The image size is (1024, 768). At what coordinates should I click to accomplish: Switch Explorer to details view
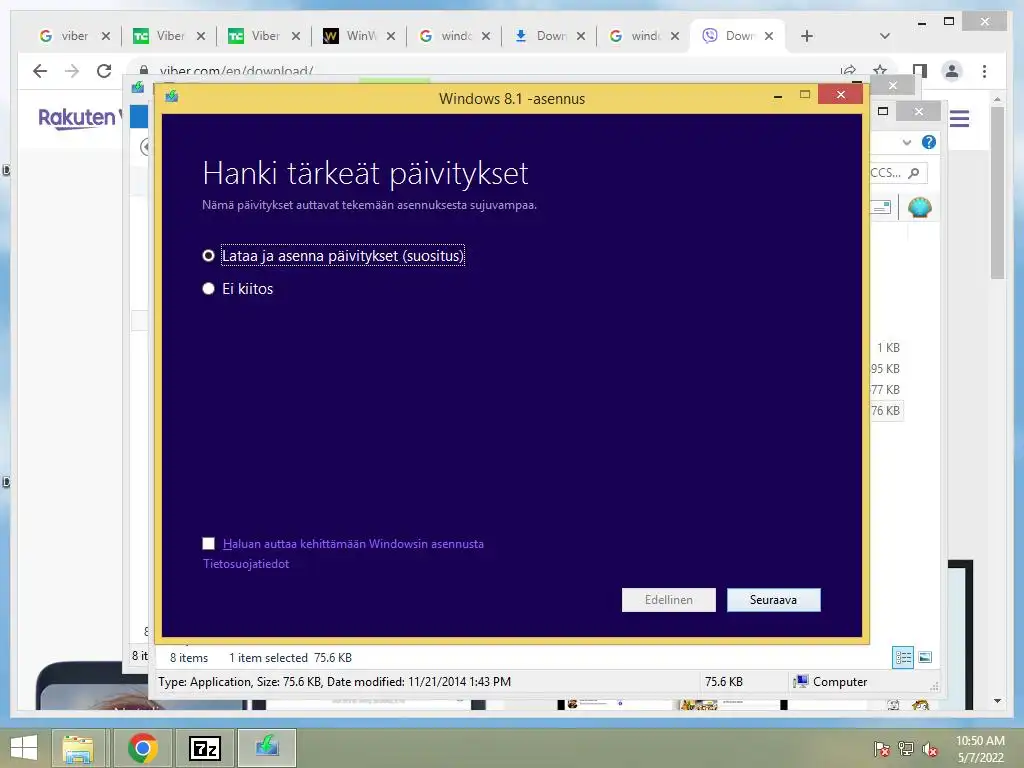click(903, 657)
